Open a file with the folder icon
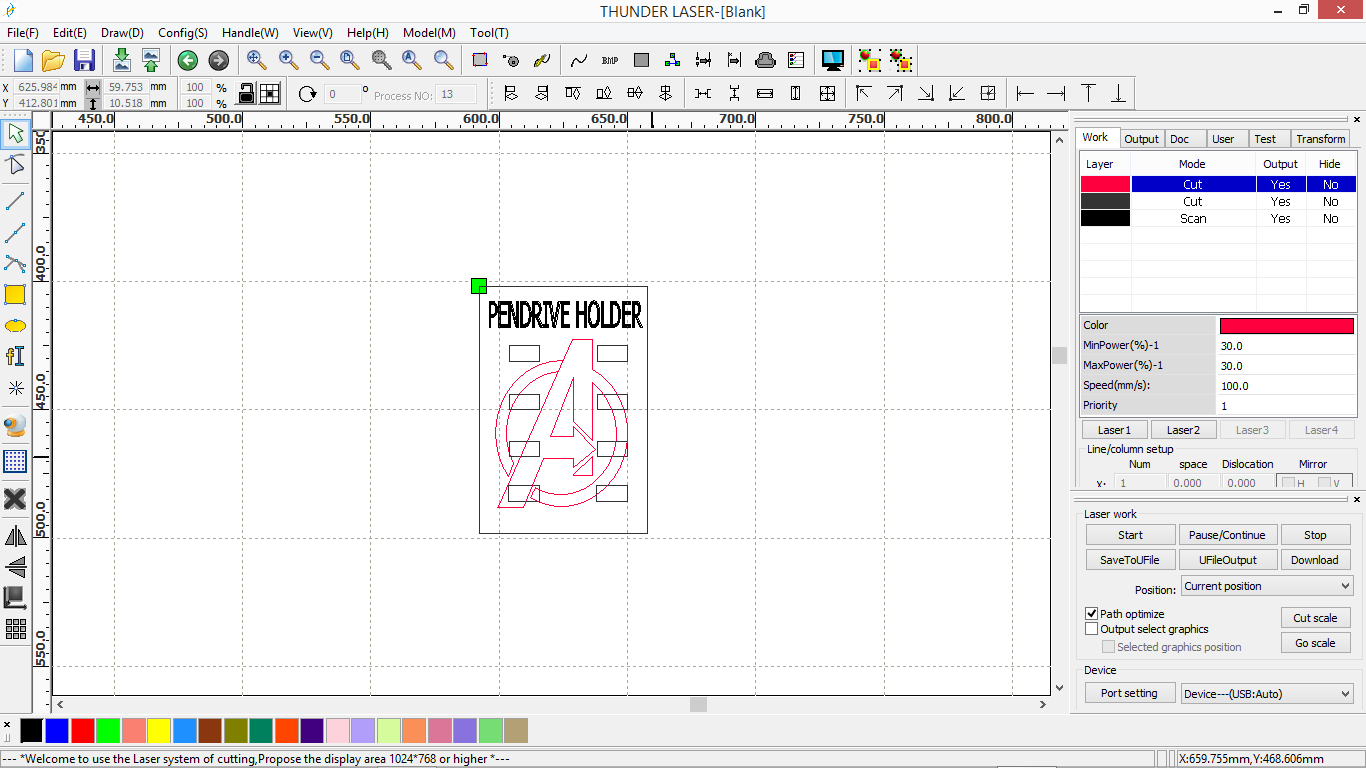This screenshot has height=768, width=1366. 53,60
